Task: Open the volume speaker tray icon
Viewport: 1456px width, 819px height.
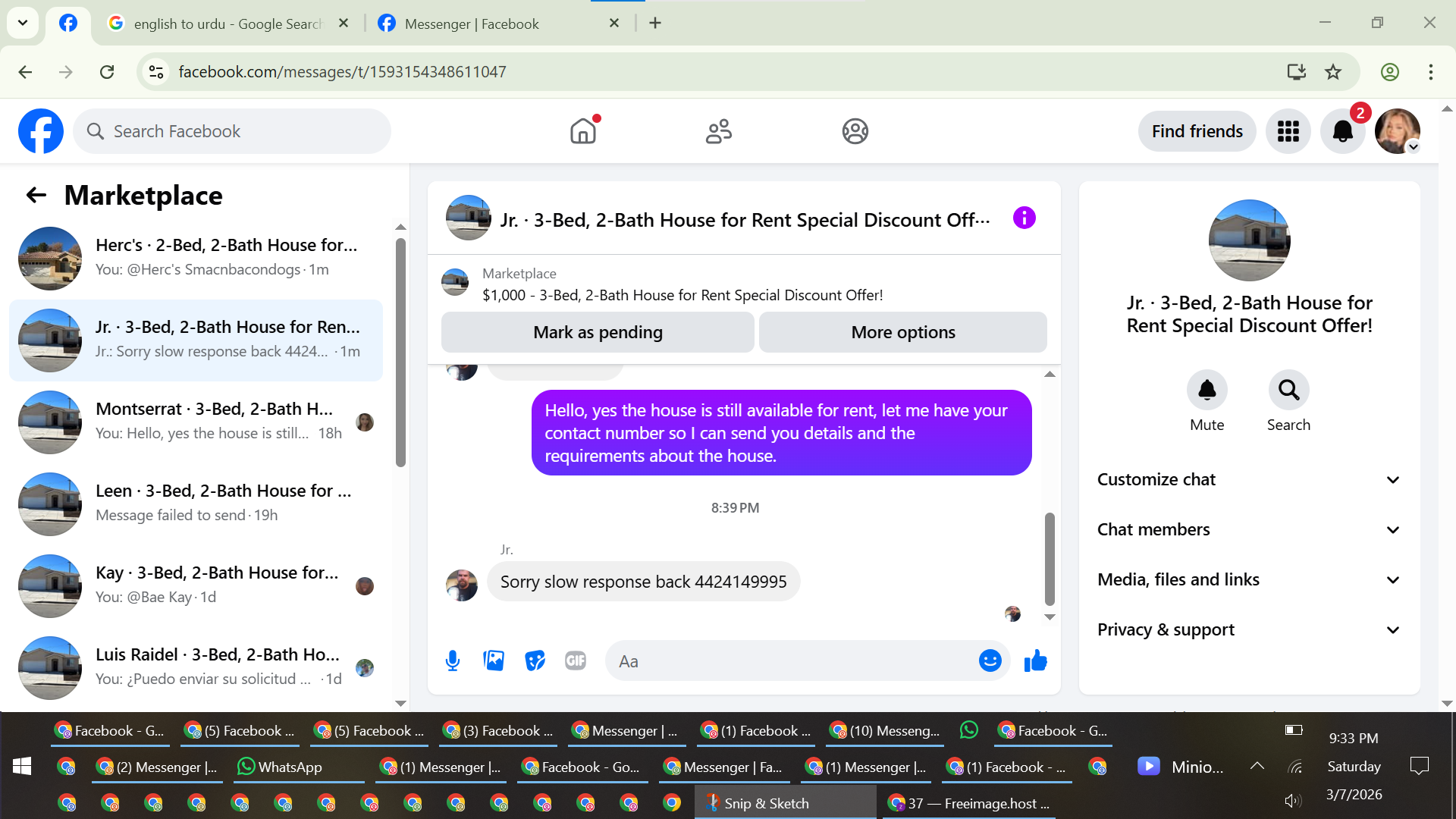Action: point(1292,801)
